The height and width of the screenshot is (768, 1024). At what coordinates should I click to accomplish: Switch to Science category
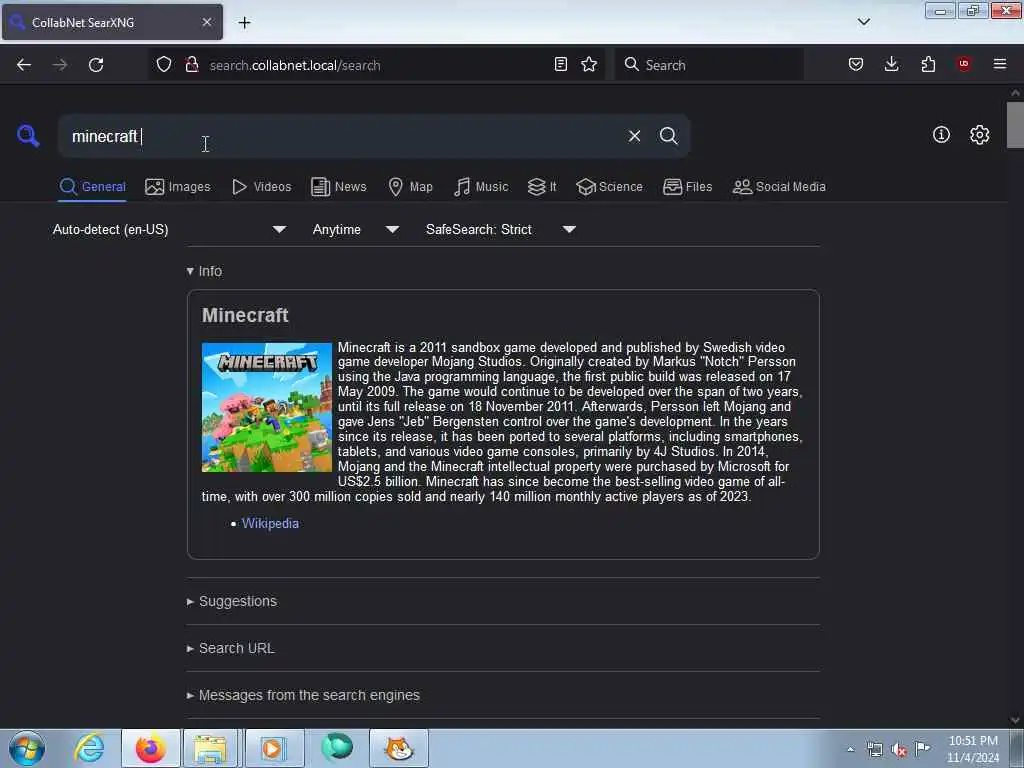point(609,187)
